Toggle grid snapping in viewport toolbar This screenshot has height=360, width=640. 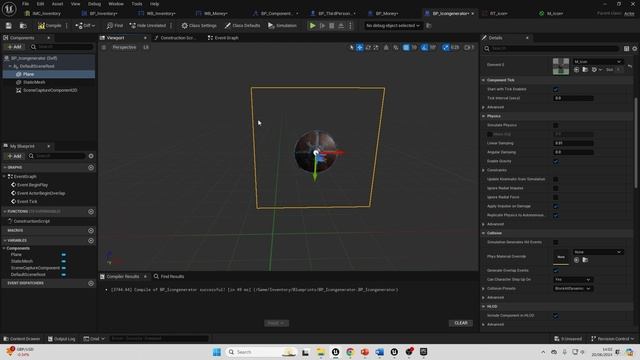click(x=406, y=47)
